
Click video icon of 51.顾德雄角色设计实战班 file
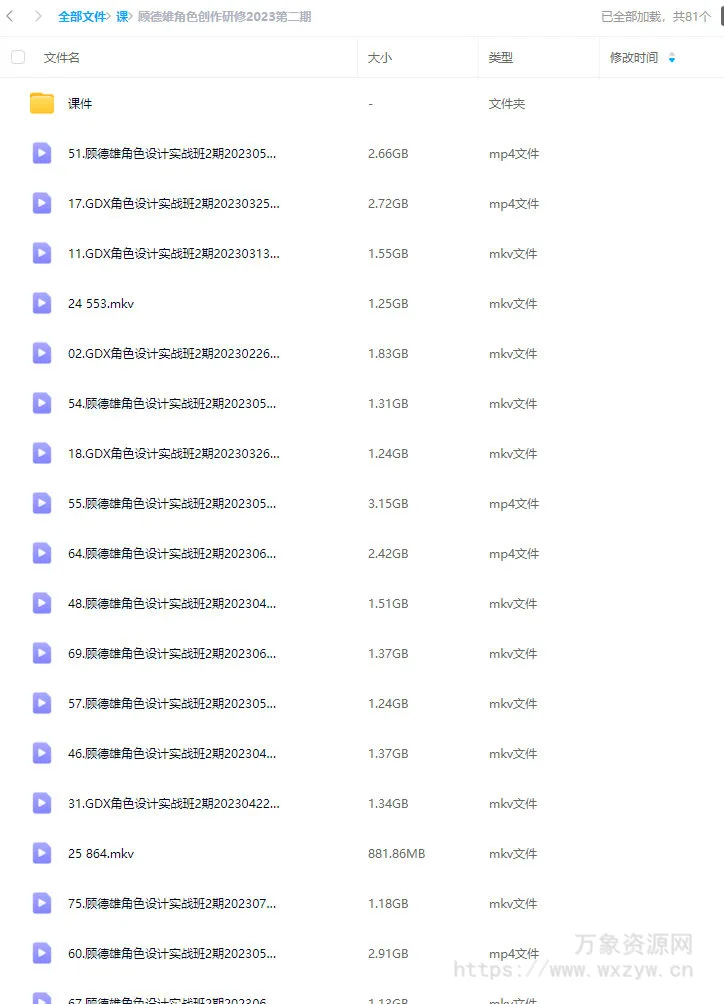coord(42,153)
